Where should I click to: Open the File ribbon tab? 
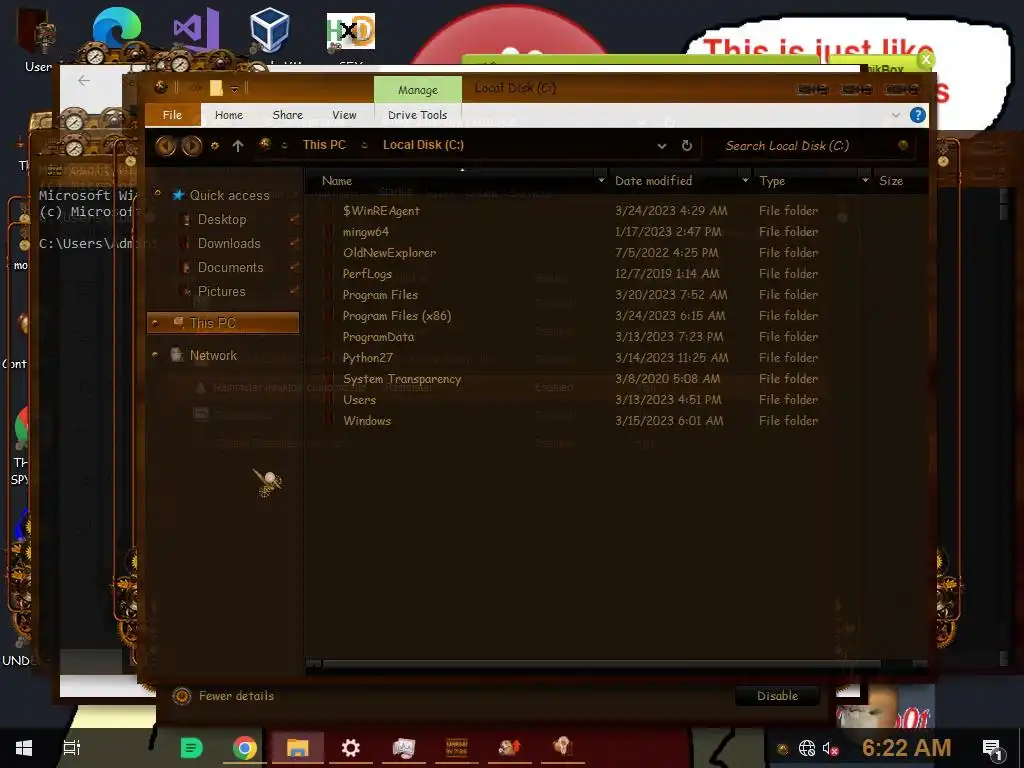click(x=172, y=115)
